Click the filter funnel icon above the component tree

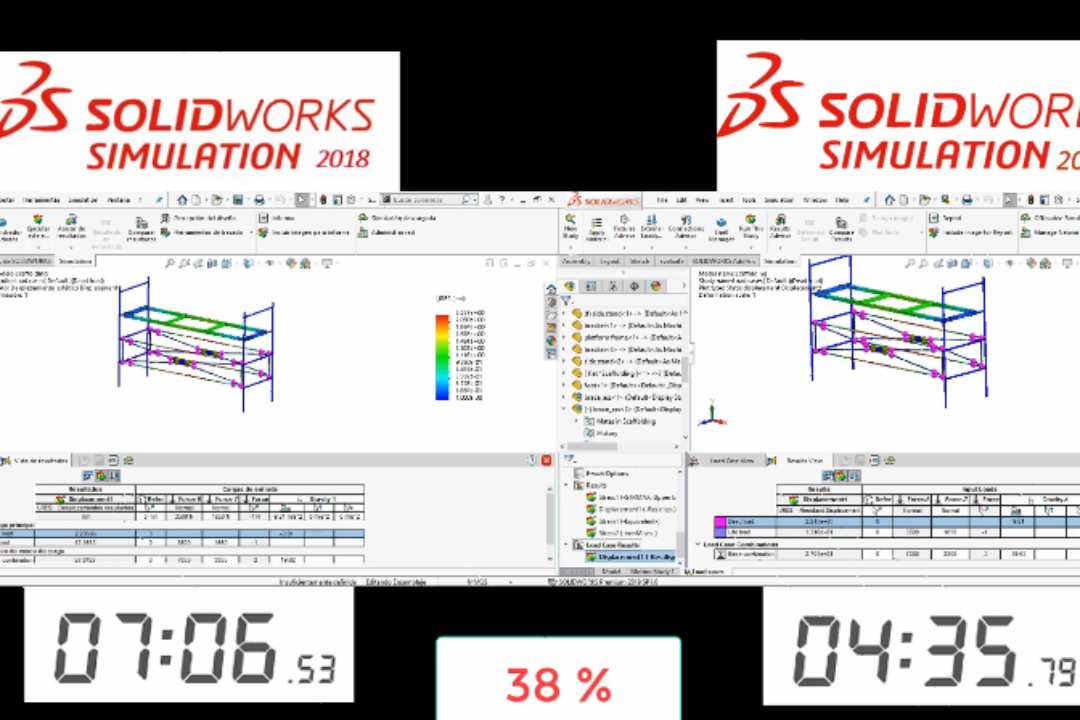566,301
